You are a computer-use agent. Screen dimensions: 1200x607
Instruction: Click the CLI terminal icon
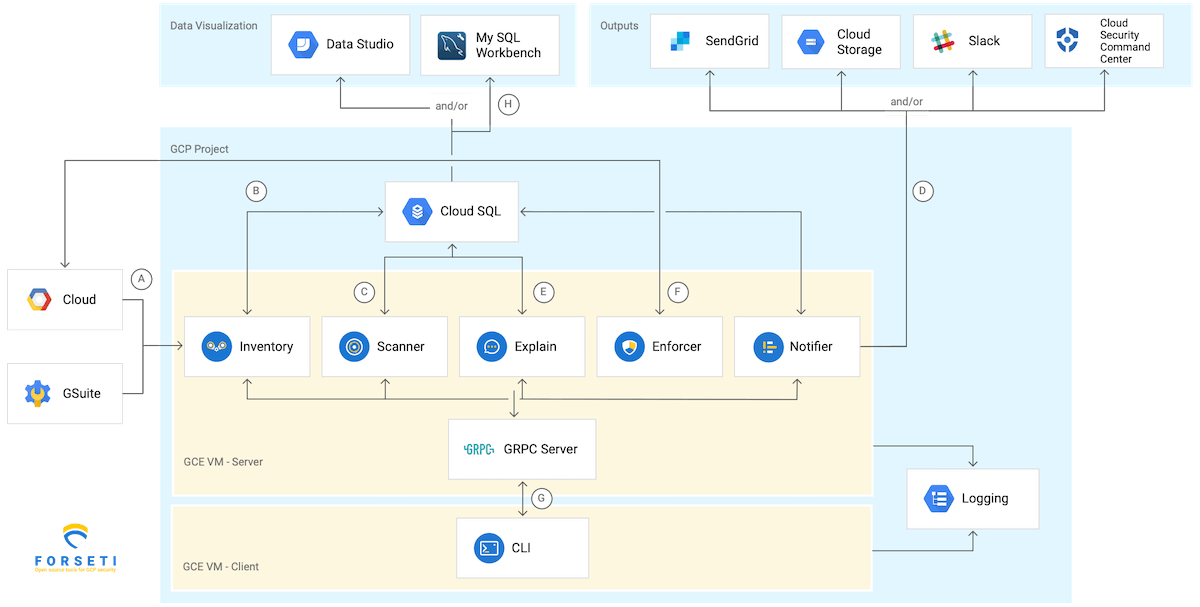pos(488,547)
